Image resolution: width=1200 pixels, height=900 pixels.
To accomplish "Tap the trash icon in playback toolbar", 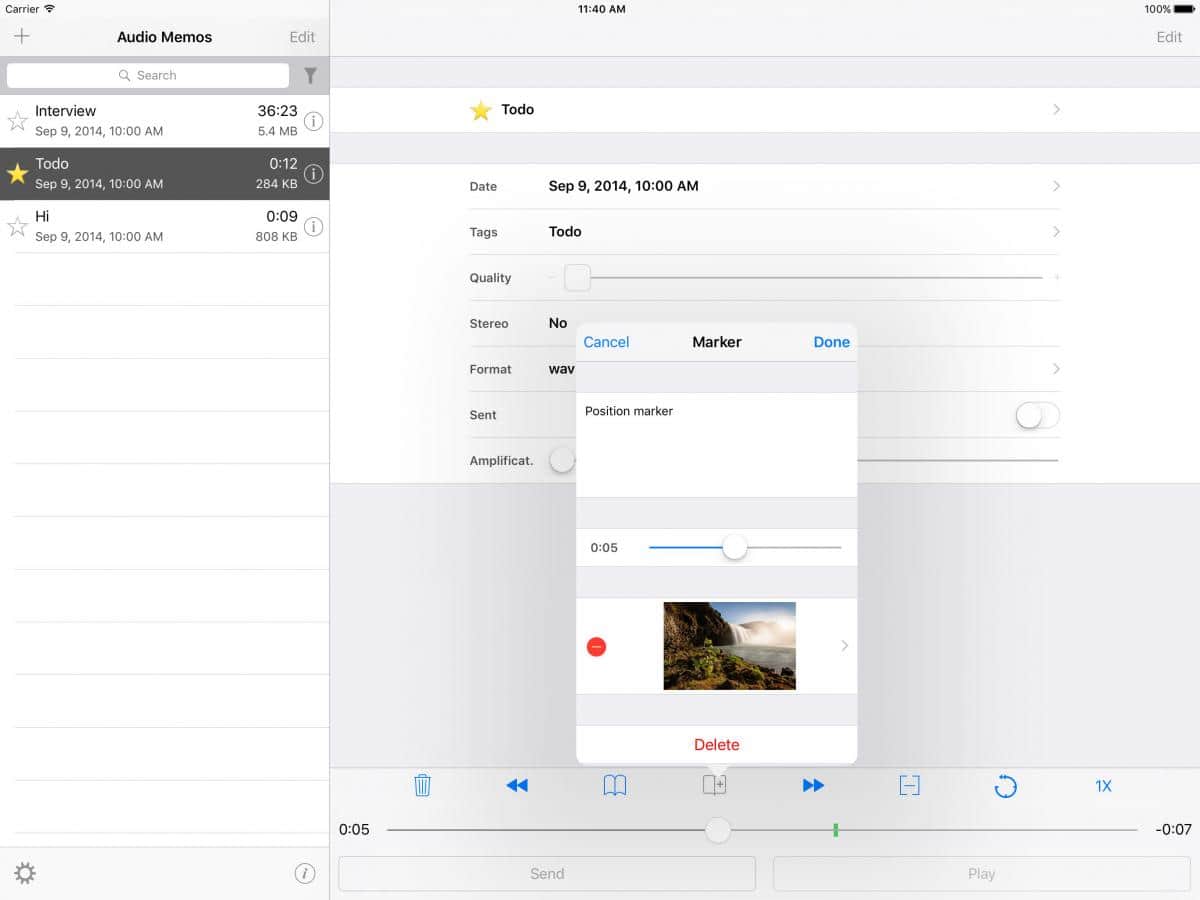I will [x=422, y=786].
